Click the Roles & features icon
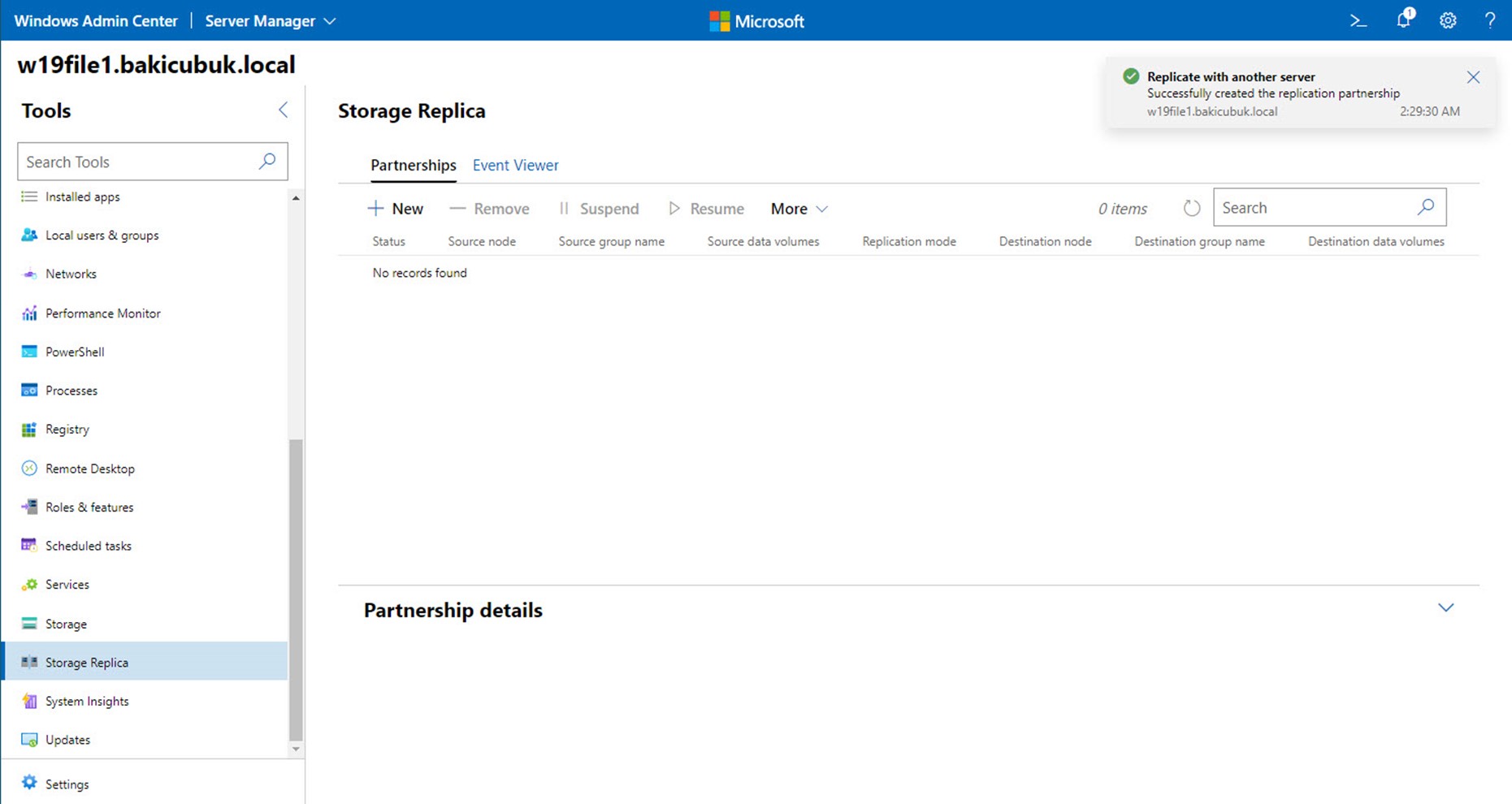Screen dimensions: 1512x804 tap(29, 507)
